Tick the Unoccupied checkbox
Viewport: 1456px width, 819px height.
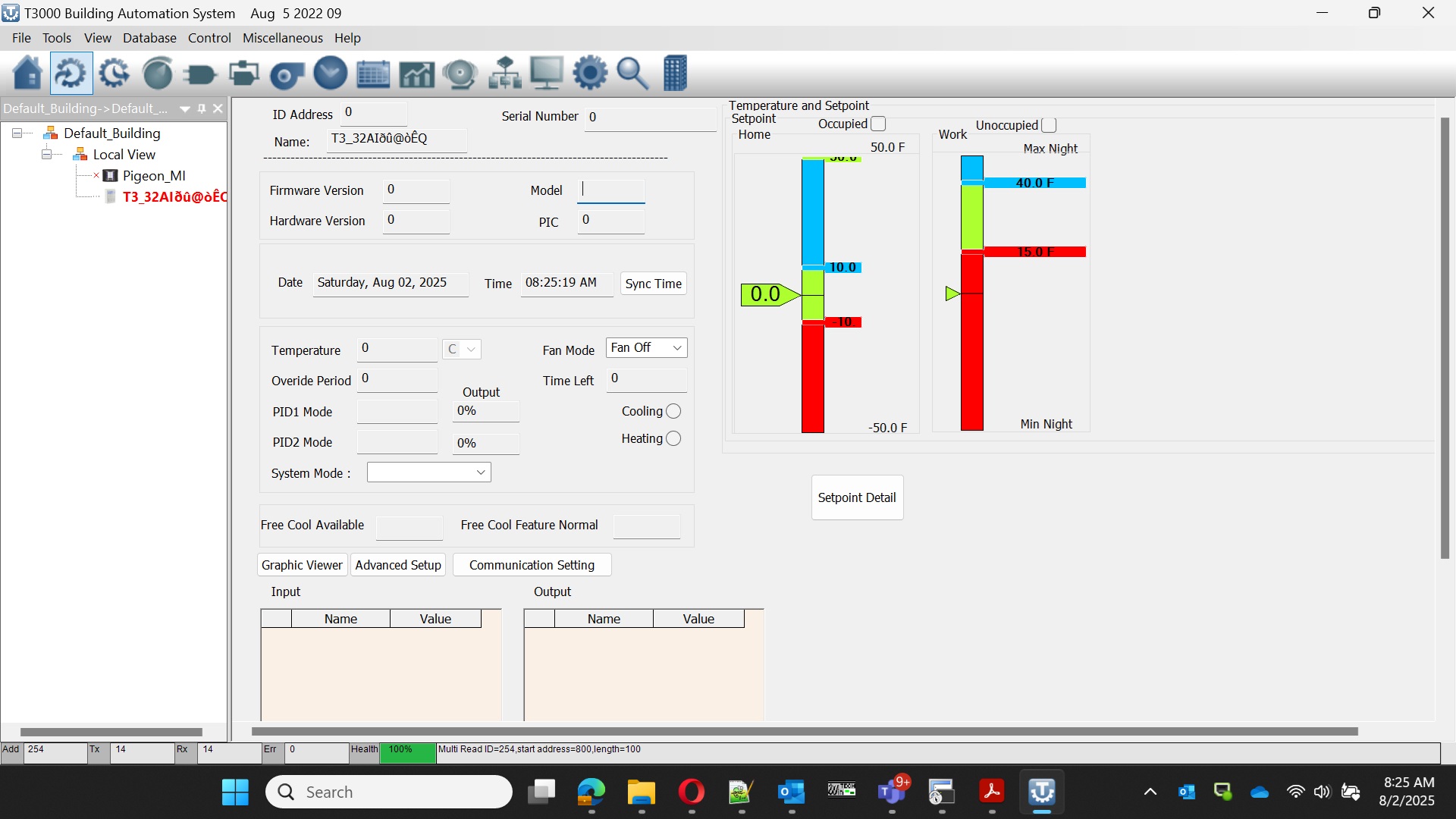click(1049, 125)
